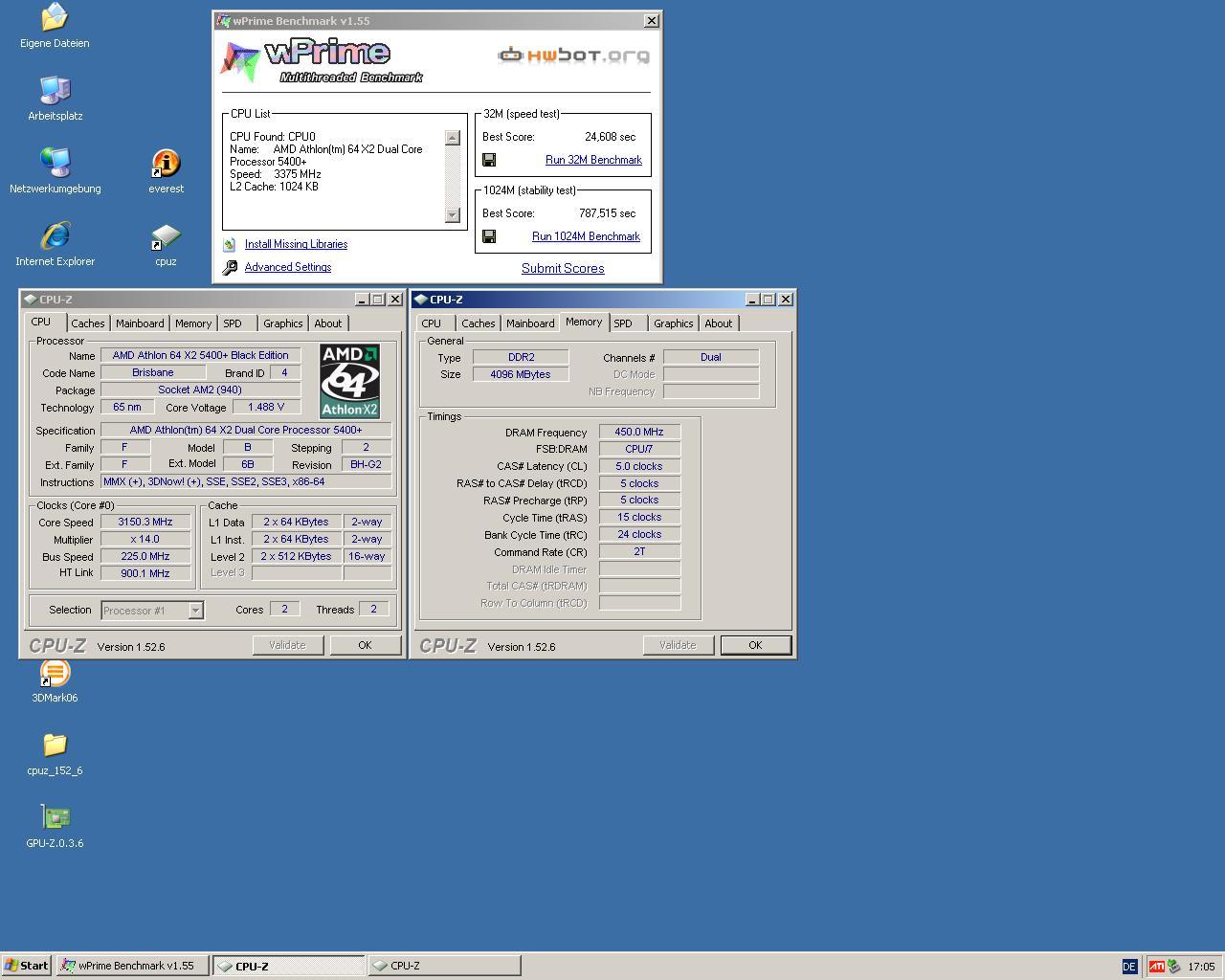This screenshot has height=980, width=1225.
Task: Launch the cpuz desktop shortcut
Action: 166,236
